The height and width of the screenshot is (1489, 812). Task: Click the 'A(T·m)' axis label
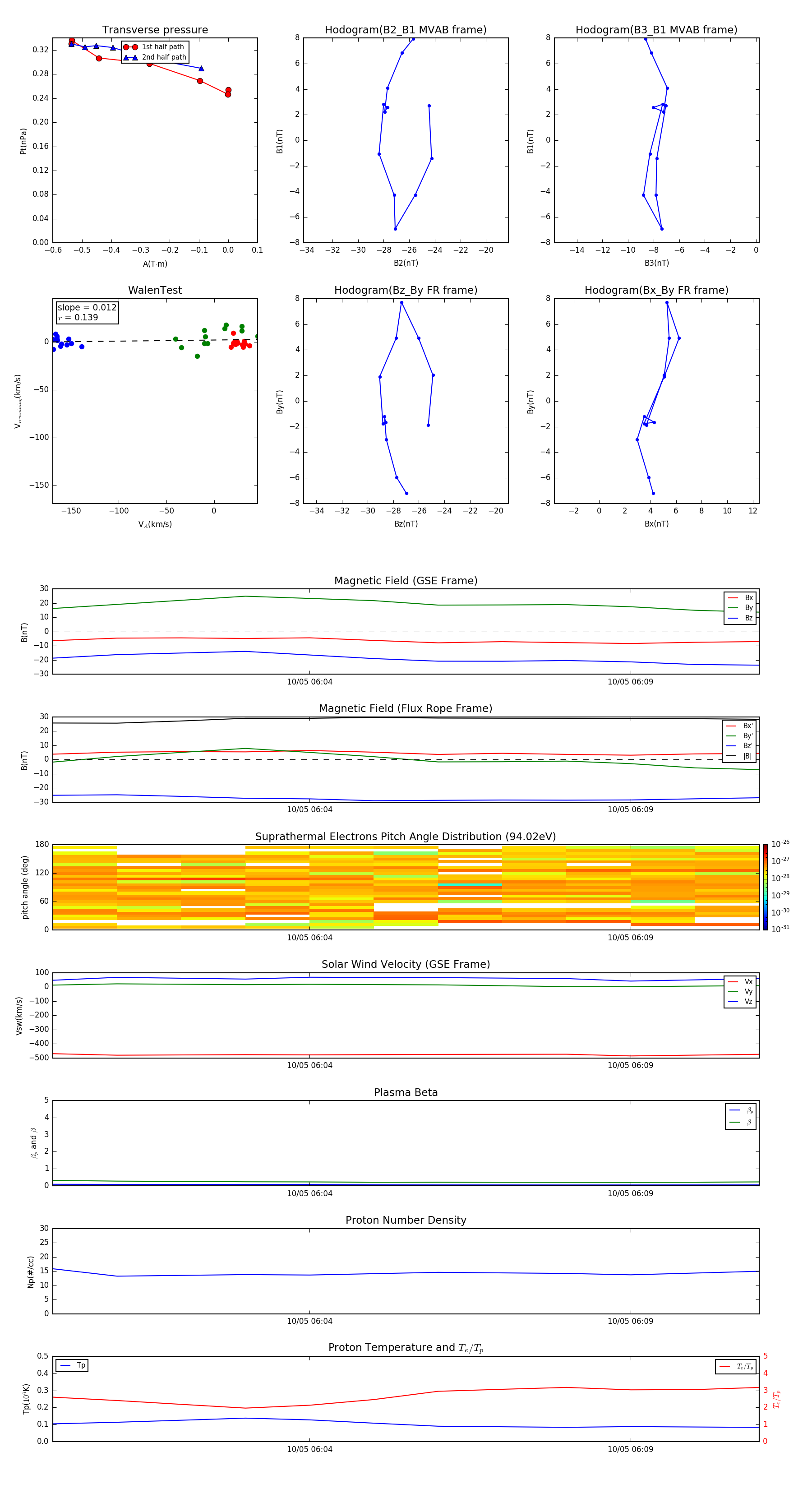(x=155, y=264)
